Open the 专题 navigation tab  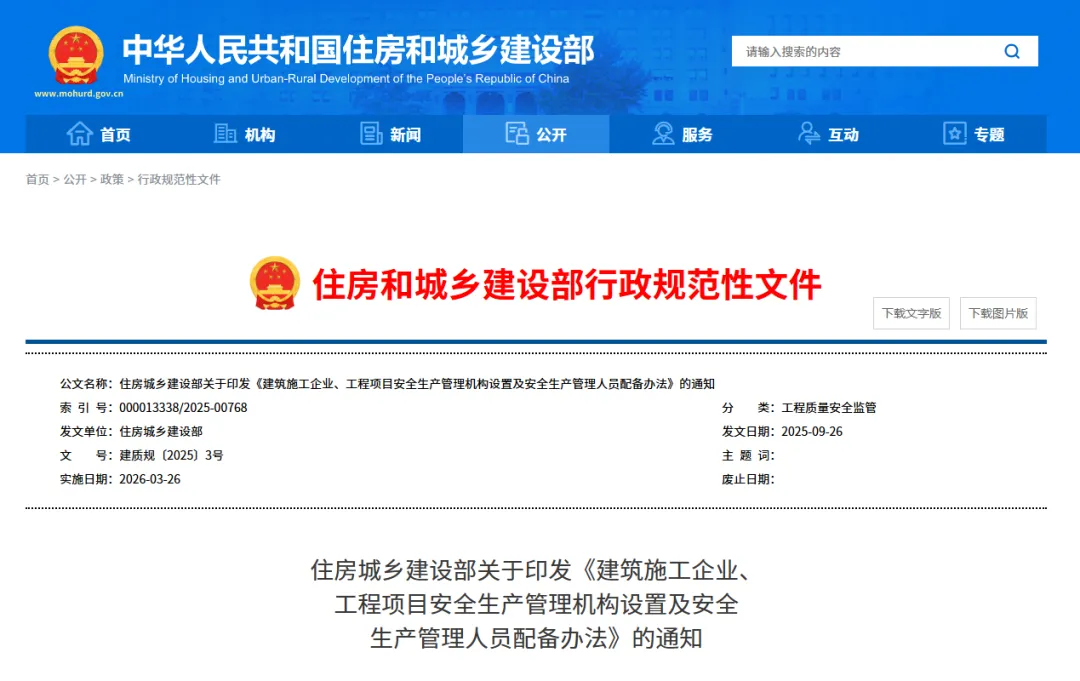[x=974, y=134]
